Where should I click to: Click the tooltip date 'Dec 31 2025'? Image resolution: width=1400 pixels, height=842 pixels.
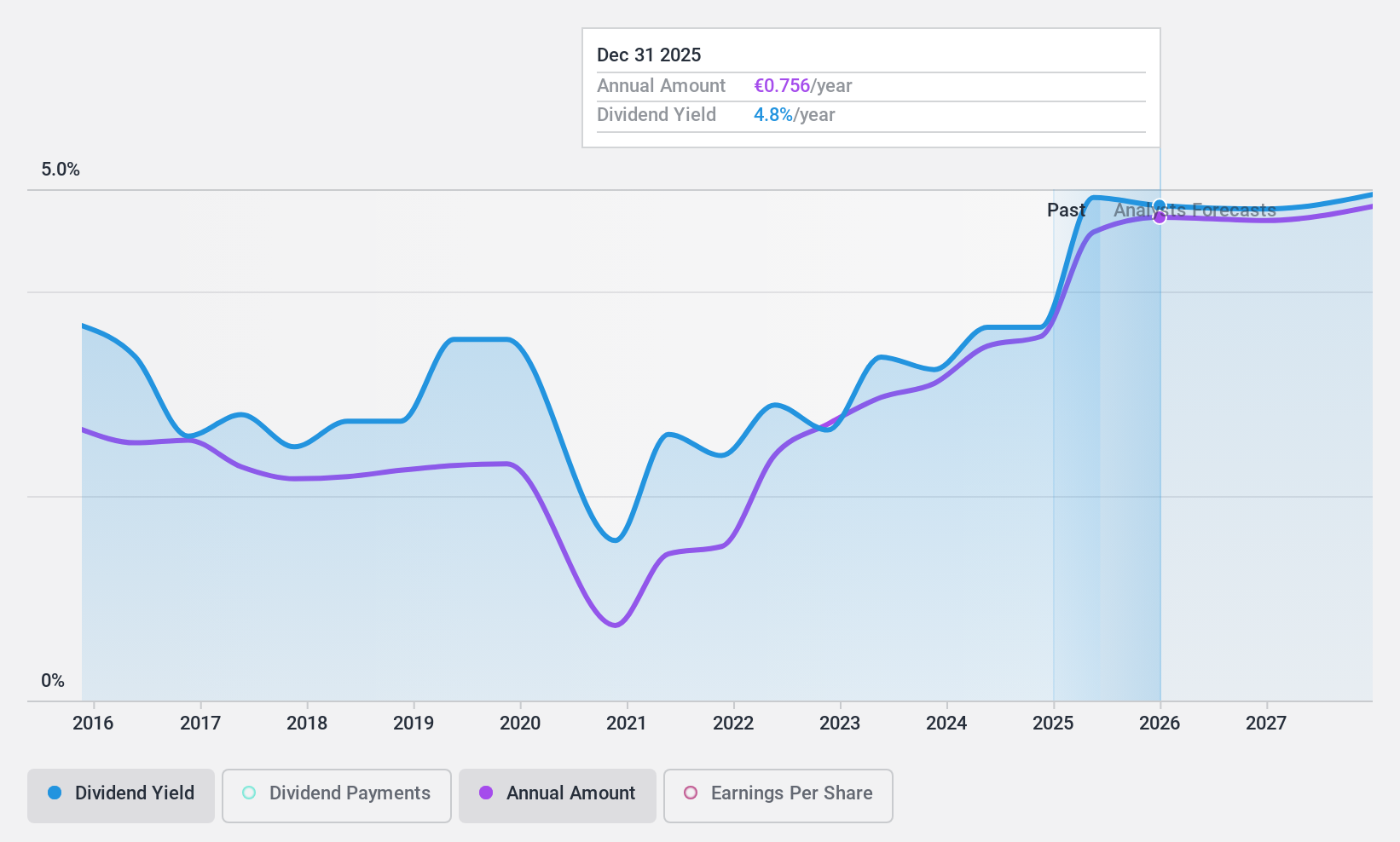(x=649, y=55)
